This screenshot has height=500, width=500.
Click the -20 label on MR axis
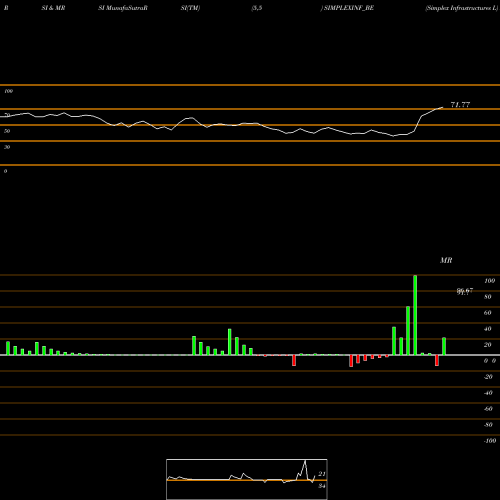[488, 377]
